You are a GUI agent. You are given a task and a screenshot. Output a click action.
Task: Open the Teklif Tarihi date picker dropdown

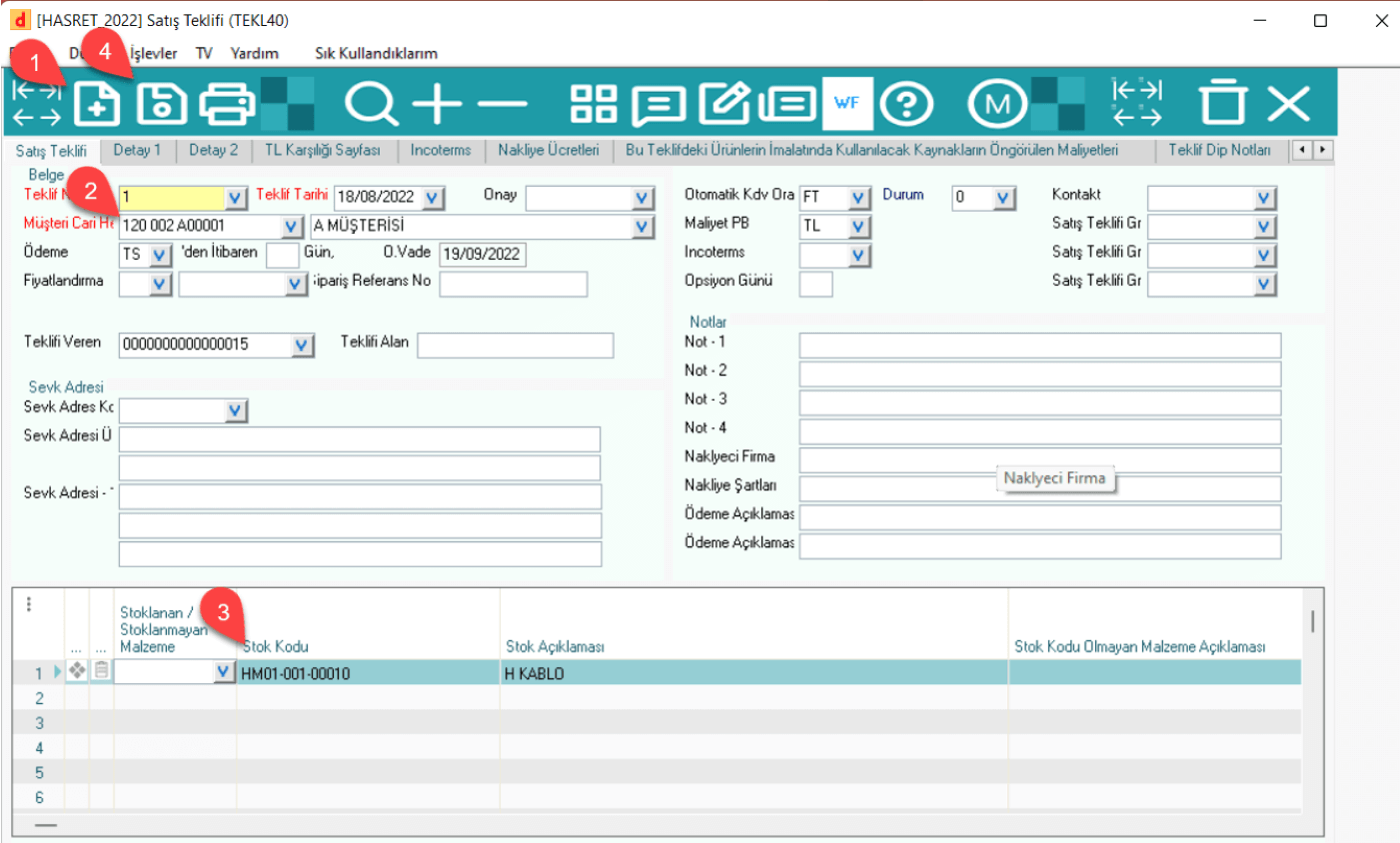click(x=431, y=198)
